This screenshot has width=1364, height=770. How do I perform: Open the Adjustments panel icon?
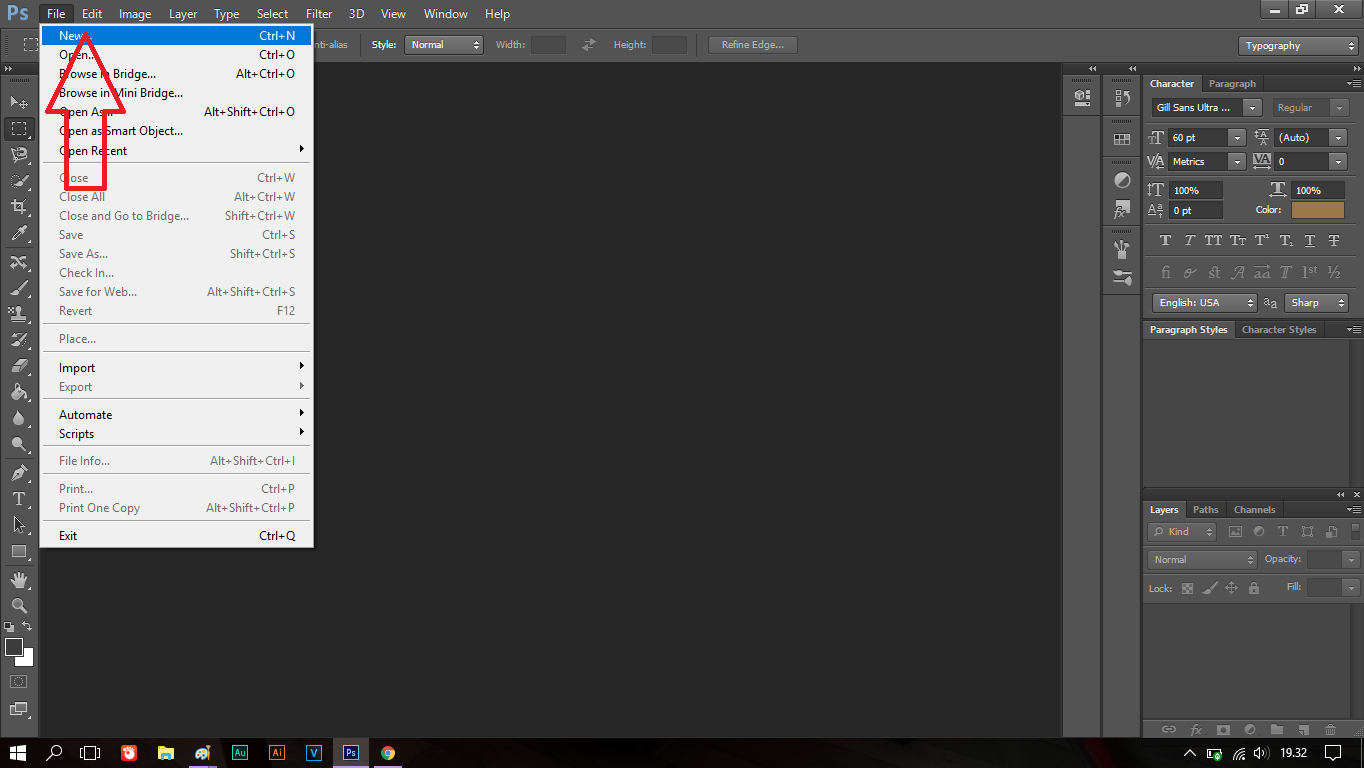(x=1122, y=181)
